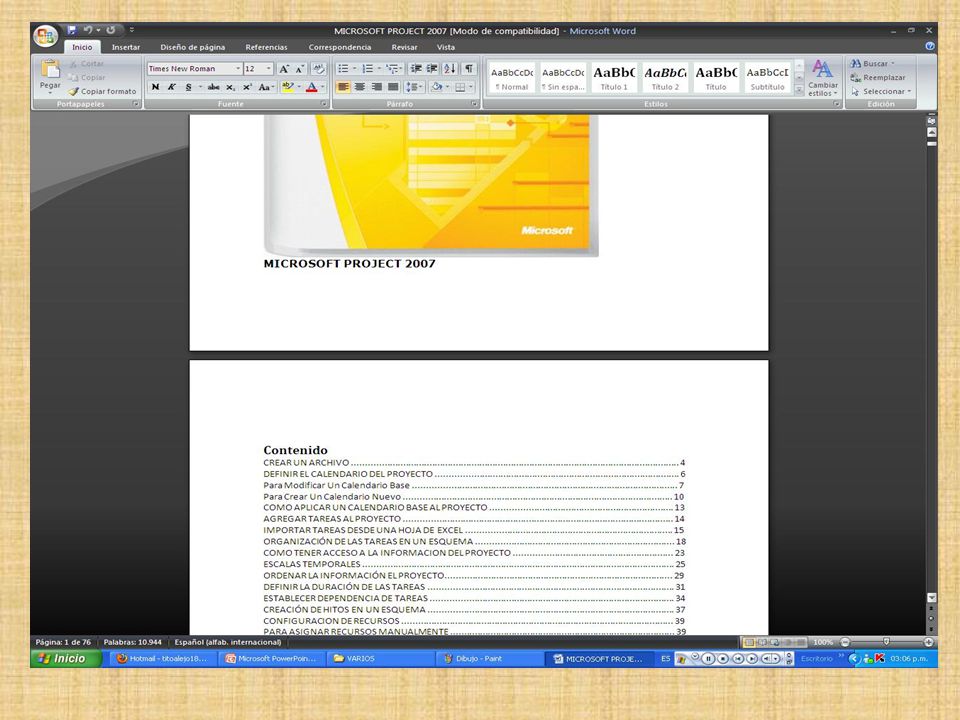
Task: Click Palabras: 10.944 word count
Action: (132, 642)
